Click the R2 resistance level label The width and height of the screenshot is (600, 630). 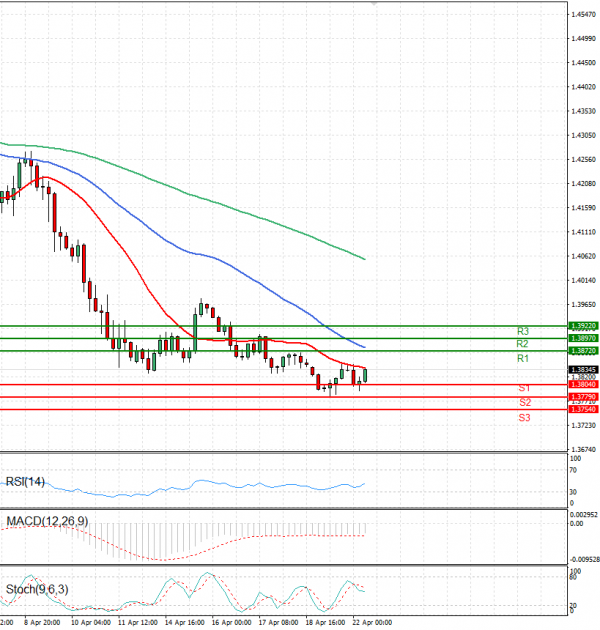click(522, 344)
